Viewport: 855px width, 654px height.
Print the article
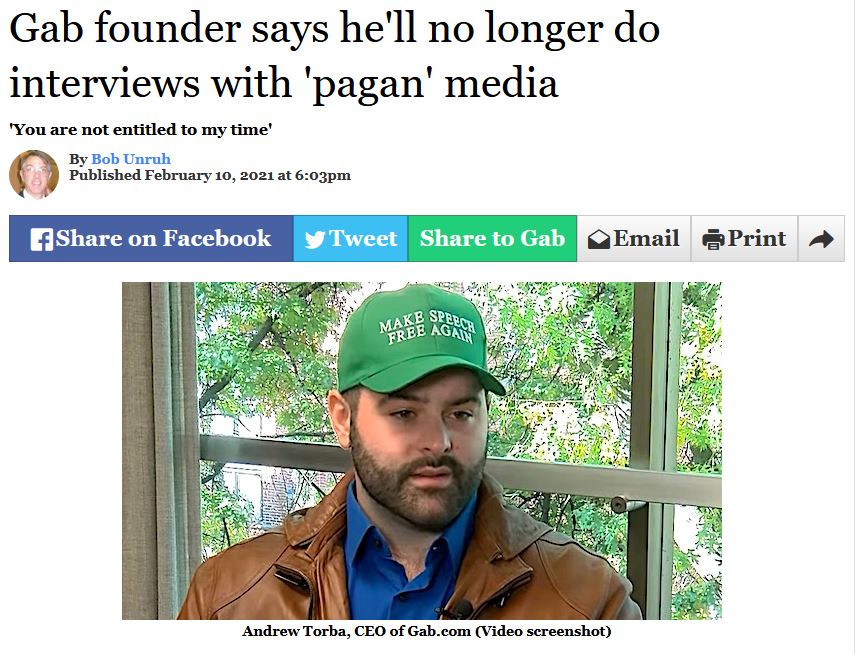click(744, 238)
